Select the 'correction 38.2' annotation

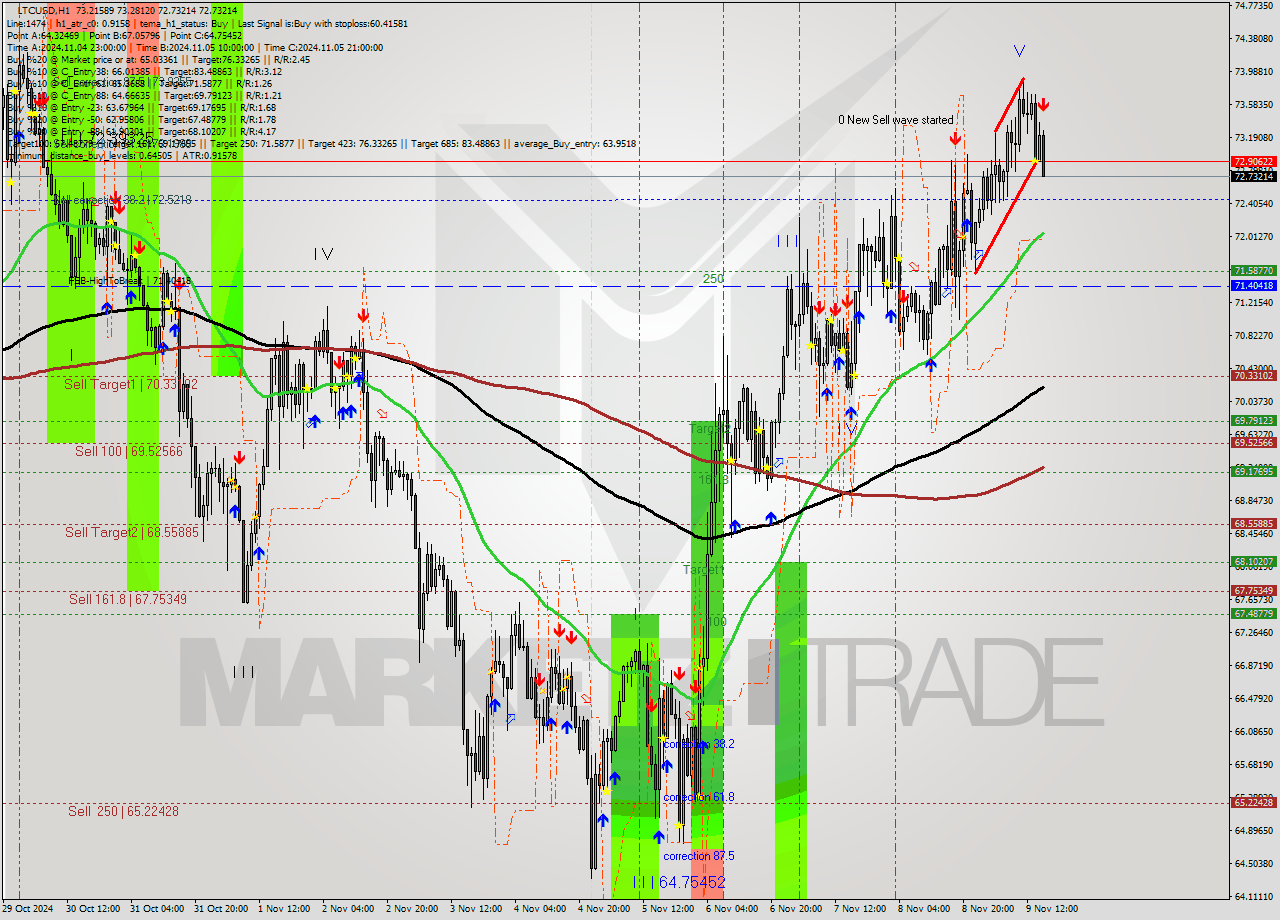tap(699, 744)
